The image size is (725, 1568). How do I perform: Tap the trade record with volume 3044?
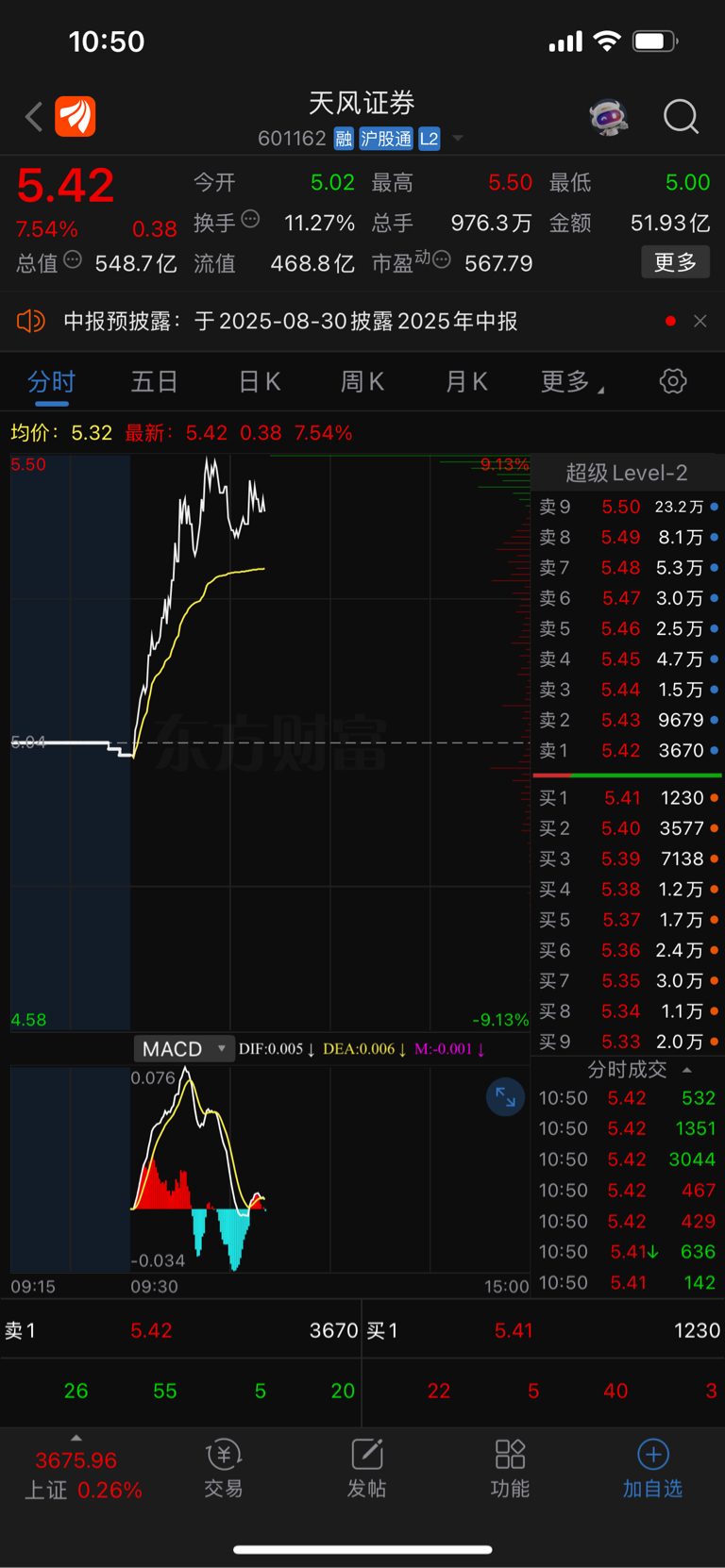(x=627, y=1159)
